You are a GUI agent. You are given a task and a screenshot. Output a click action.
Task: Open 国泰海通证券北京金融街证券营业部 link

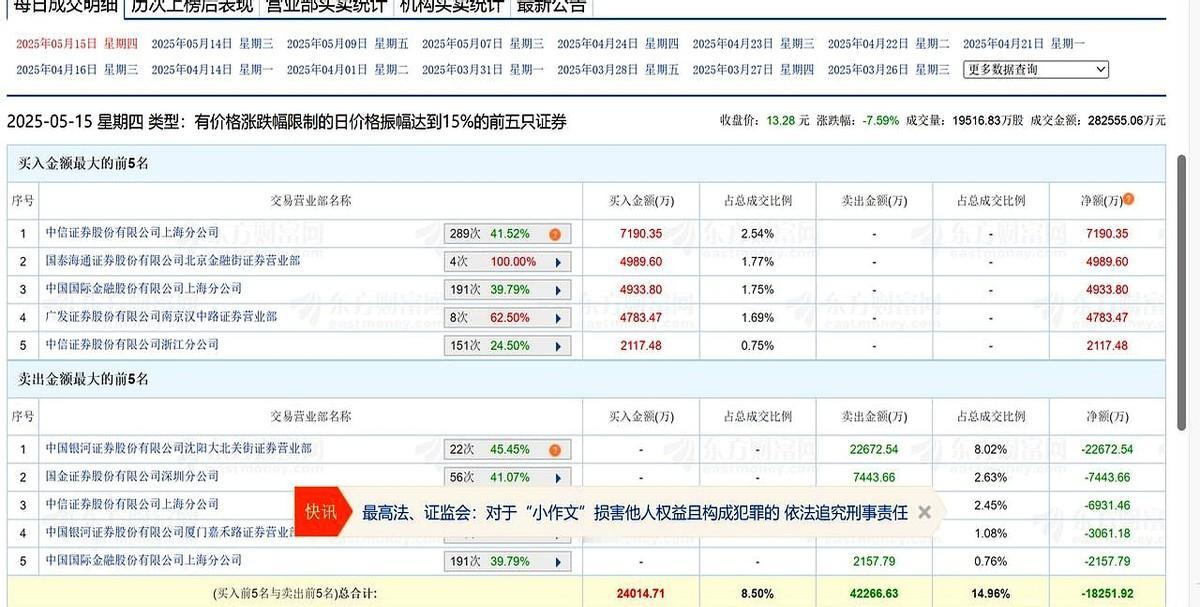coord(173,261)
